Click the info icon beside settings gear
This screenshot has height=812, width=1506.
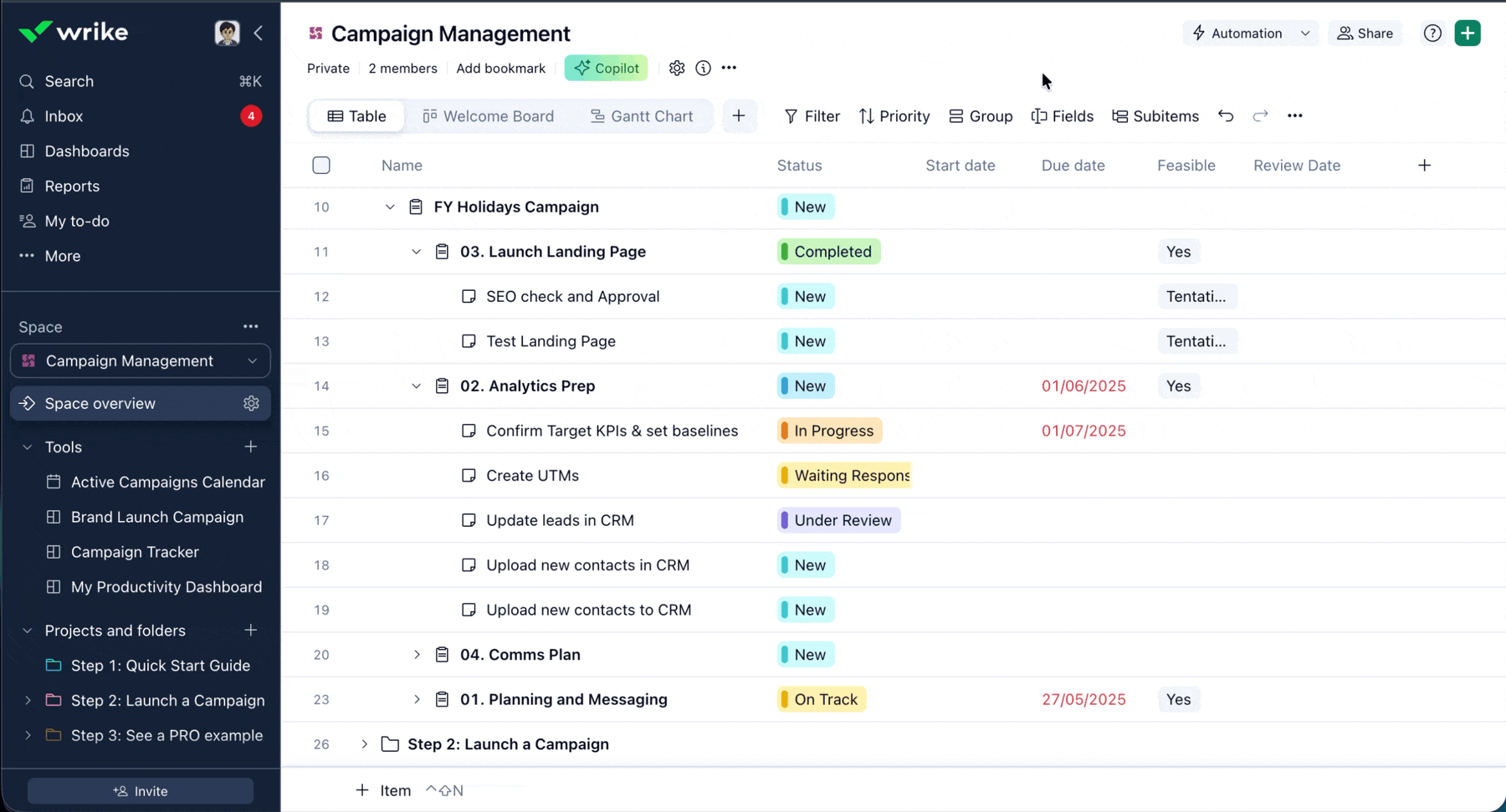pyautogui.click(x=703, y=69)
